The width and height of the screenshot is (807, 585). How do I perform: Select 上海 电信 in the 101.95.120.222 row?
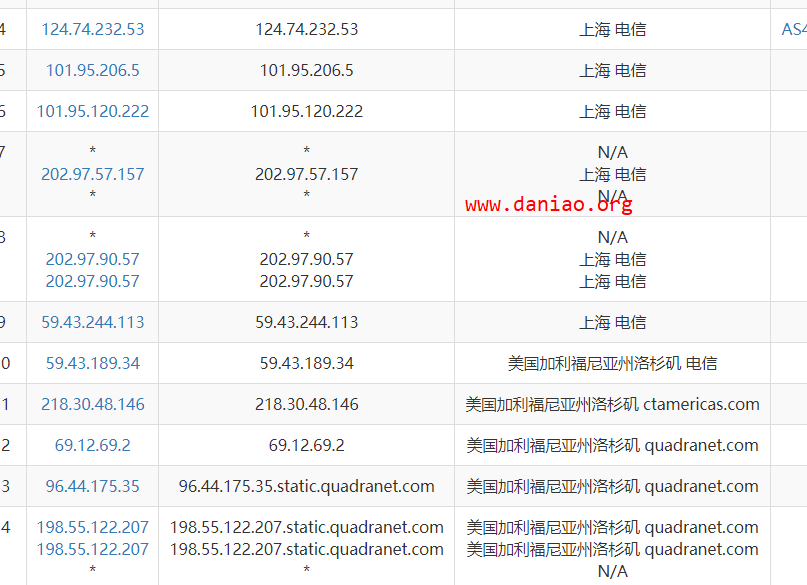[x=612, y=112]
